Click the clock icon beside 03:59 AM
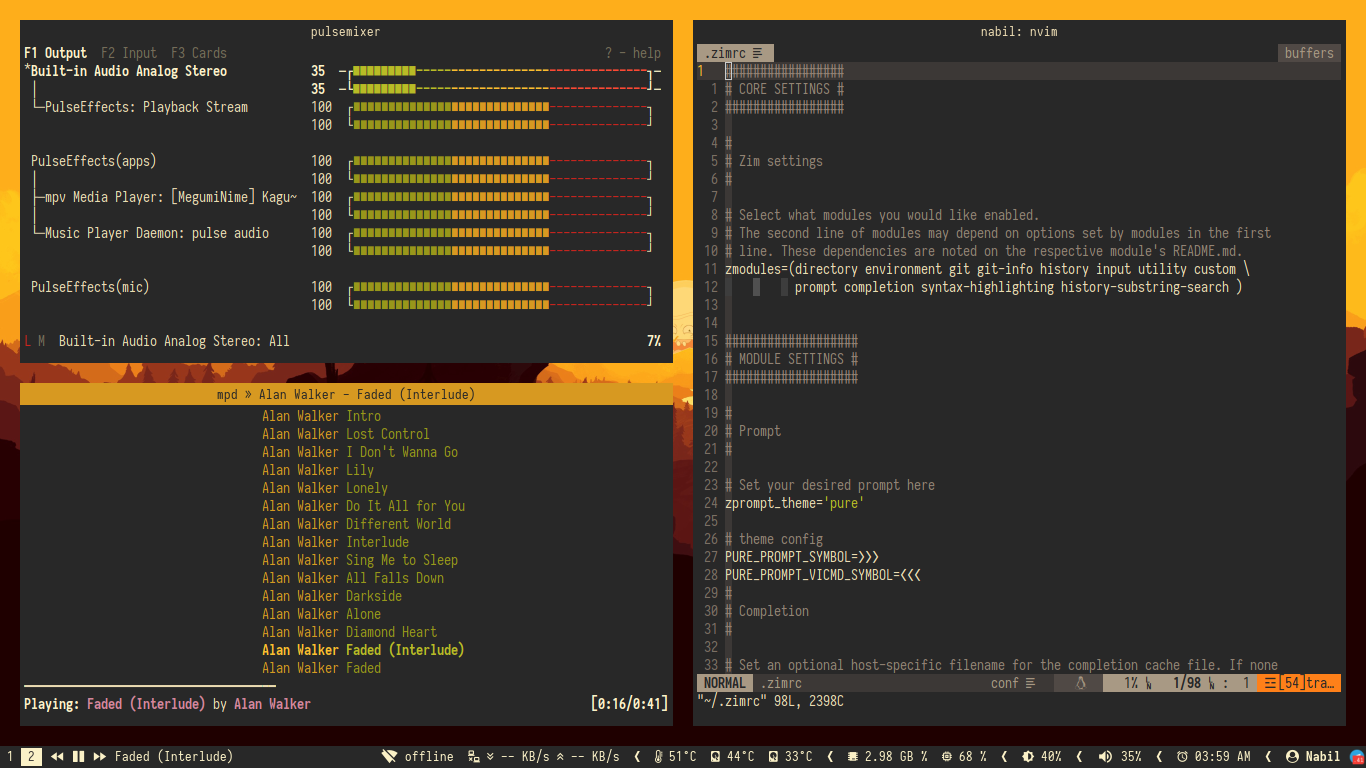1366x768 pixels. [x=1182, y=757]
